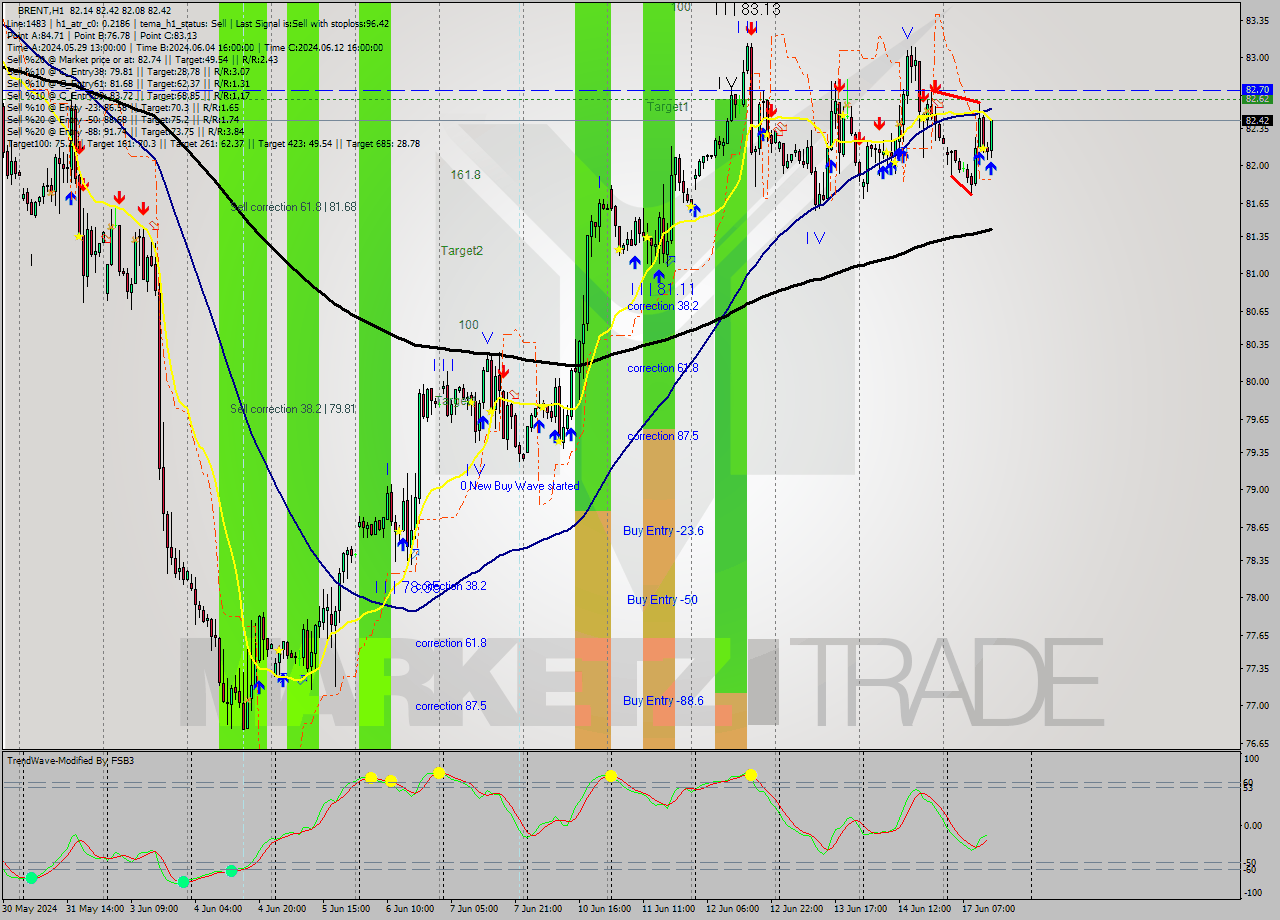Image resolution: width=1280 pixels, height=920 pixels.
Task: Click the 81.35 value on price axis
Action: pos(1258,237)
